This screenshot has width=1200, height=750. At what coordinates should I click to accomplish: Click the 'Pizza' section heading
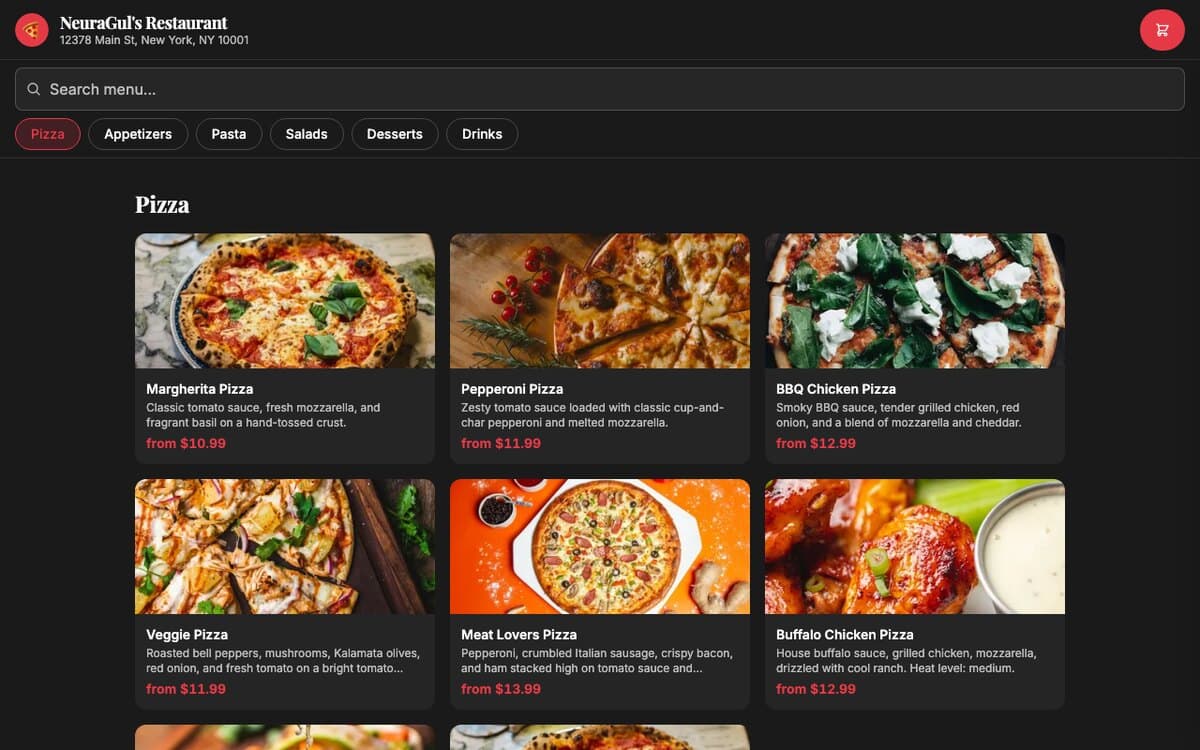162,205
